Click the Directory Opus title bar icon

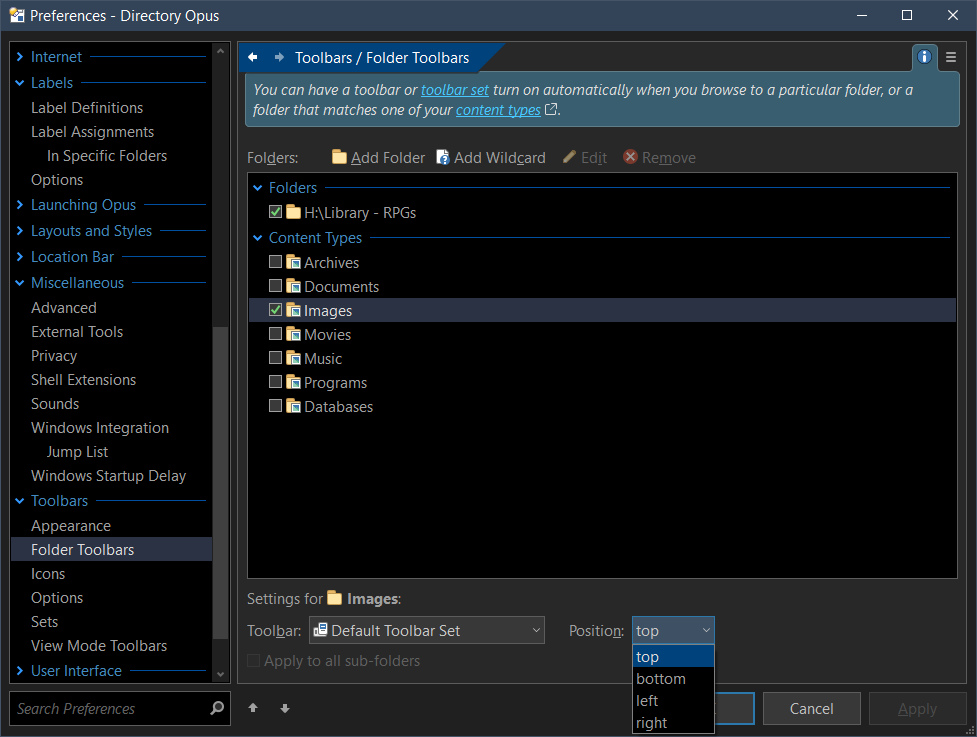[x=17, y=15]
